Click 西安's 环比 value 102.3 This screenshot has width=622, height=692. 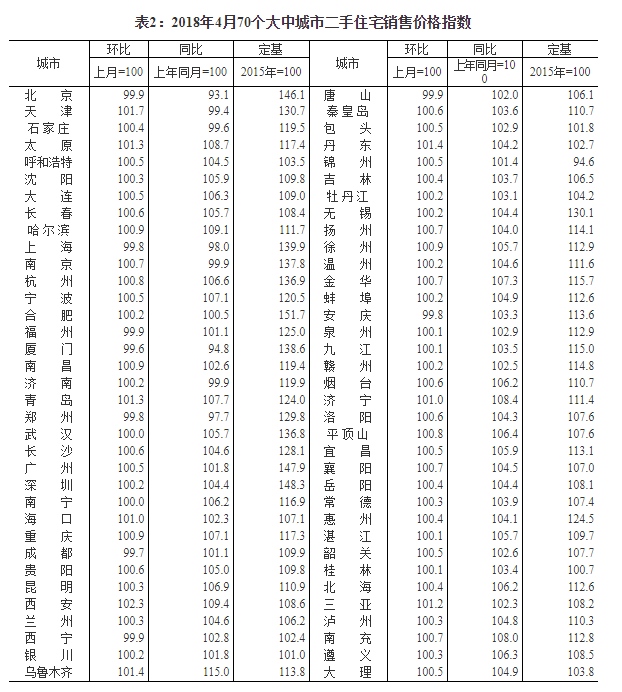[131, 604]
